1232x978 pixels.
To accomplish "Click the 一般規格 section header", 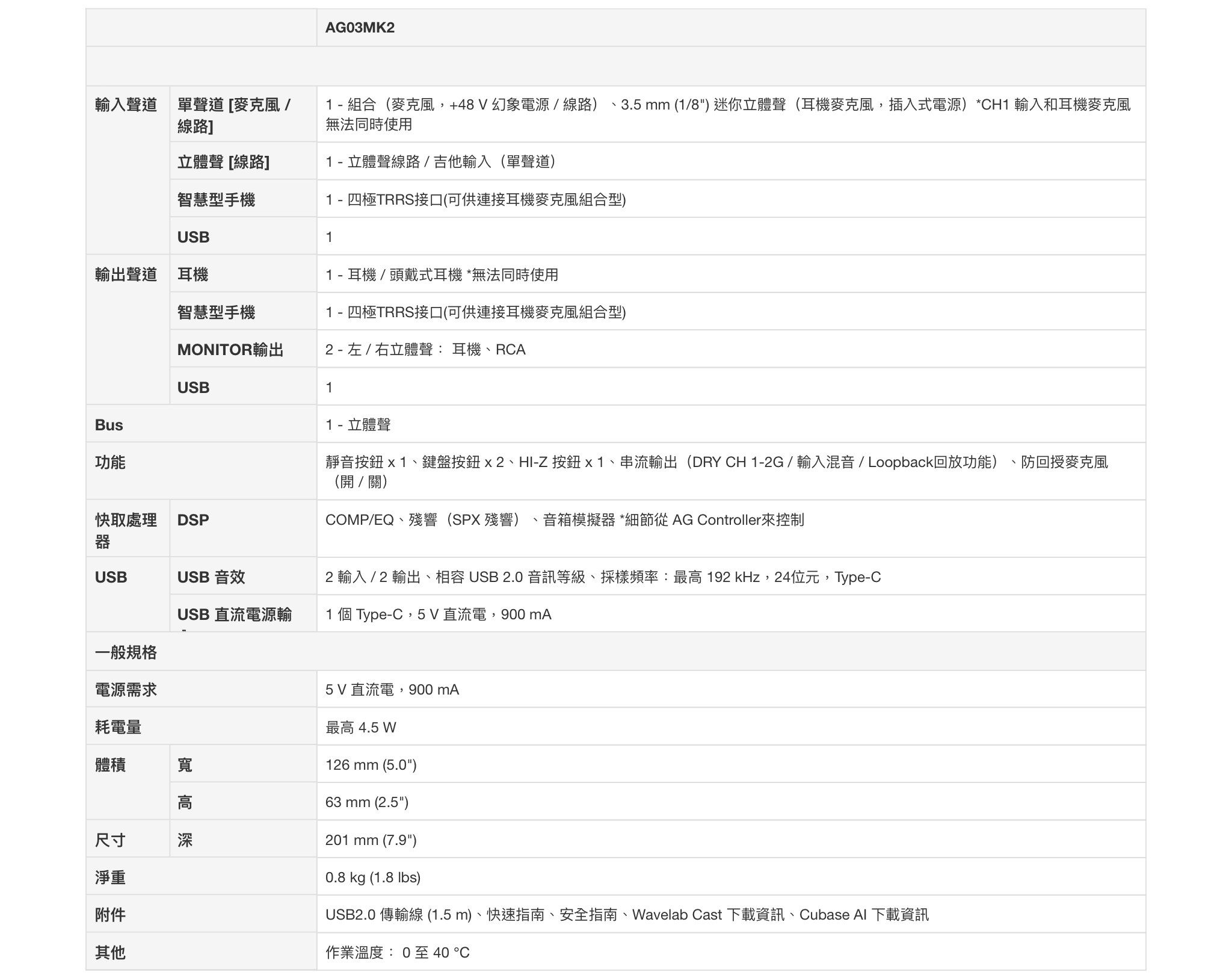I will tap(126, 652).
